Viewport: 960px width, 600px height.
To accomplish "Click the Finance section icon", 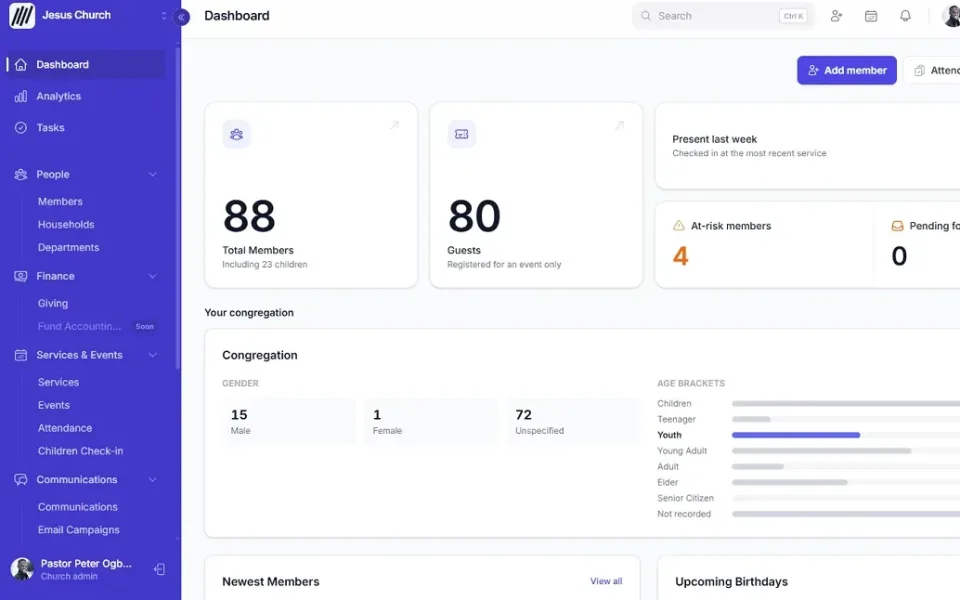I will (x=21, y=276).
